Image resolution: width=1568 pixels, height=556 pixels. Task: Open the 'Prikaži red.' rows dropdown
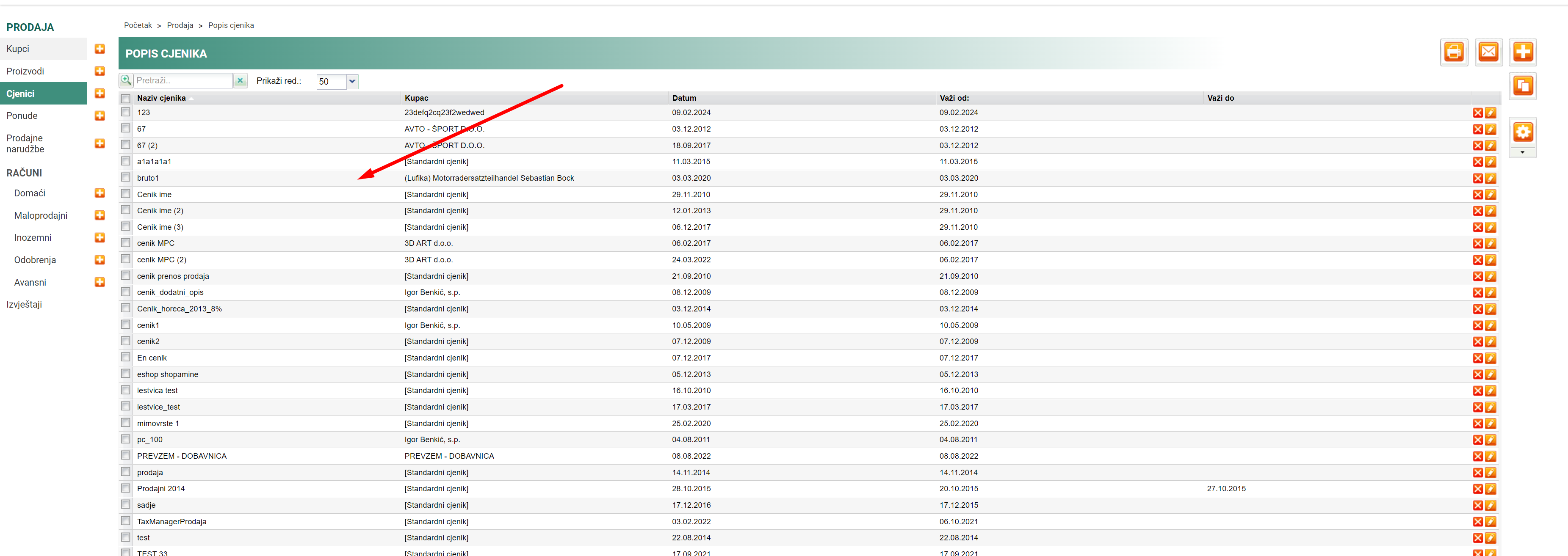[352, 81]
